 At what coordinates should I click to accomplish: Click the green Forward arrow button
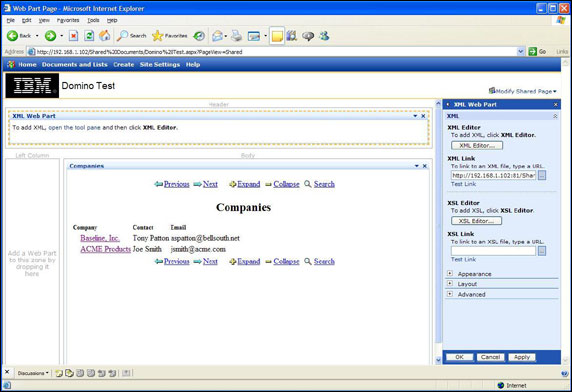(50, 36)
